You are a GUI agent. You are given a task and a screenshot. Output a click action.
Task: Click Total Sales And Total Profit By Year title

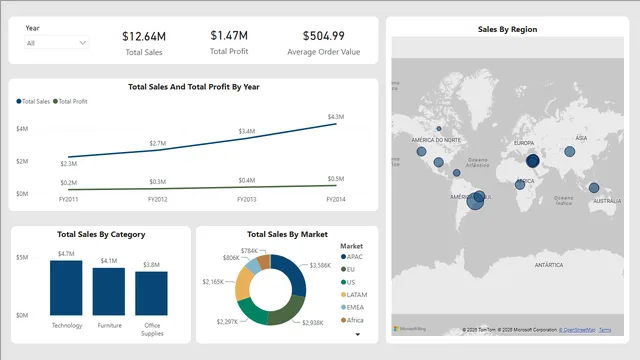[x=193, y=87]
